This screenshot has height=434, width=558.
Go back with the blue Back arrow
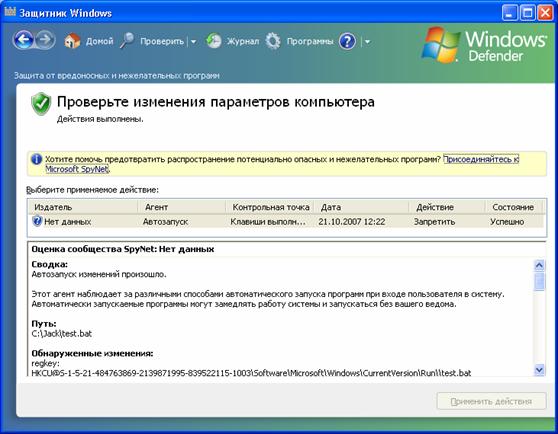(x=23, y=40)
